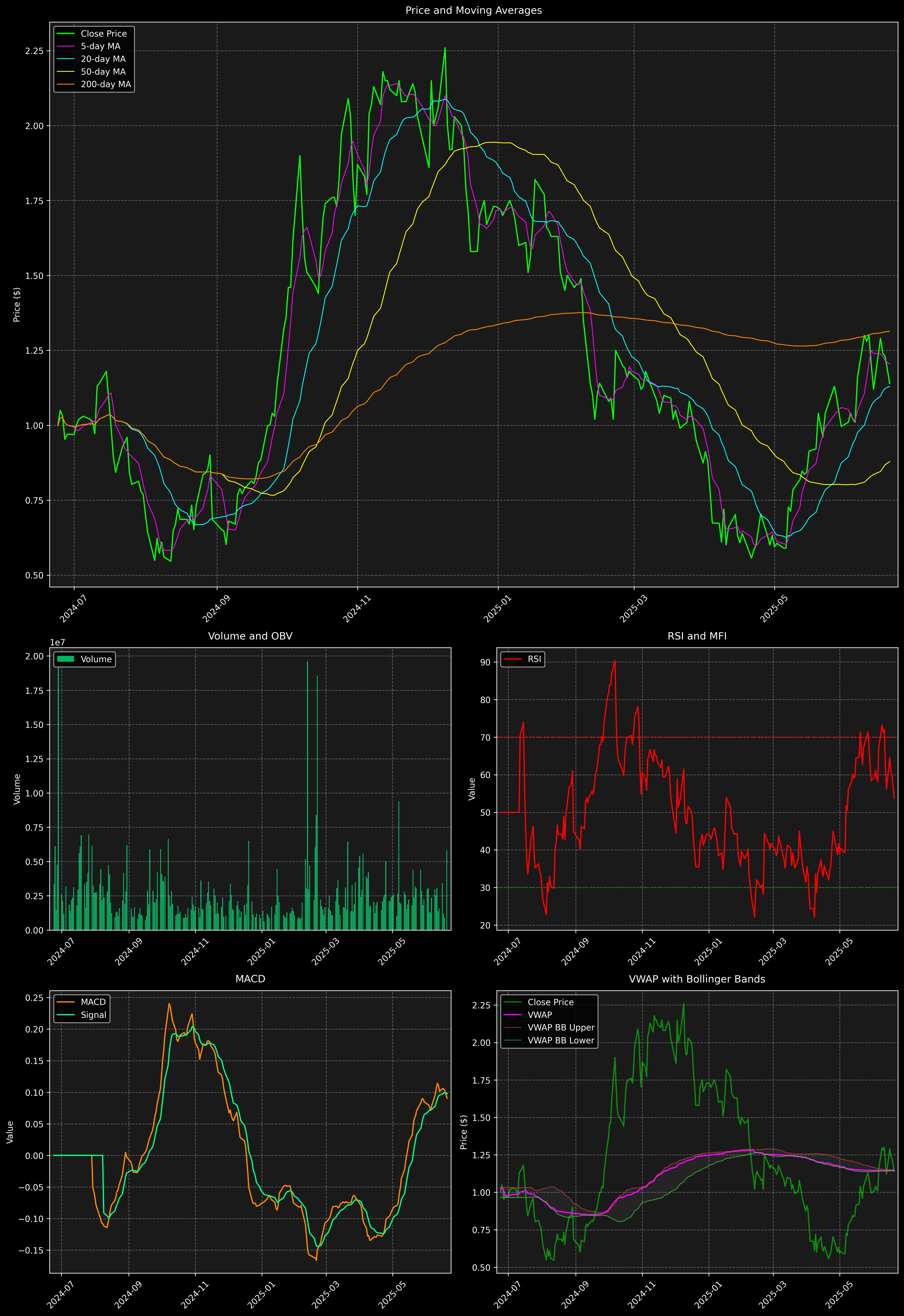This screenshot has width=904, height=1316.
Task: Click the '2025-01' x-tick on the RSI chart
Action: 708,952
